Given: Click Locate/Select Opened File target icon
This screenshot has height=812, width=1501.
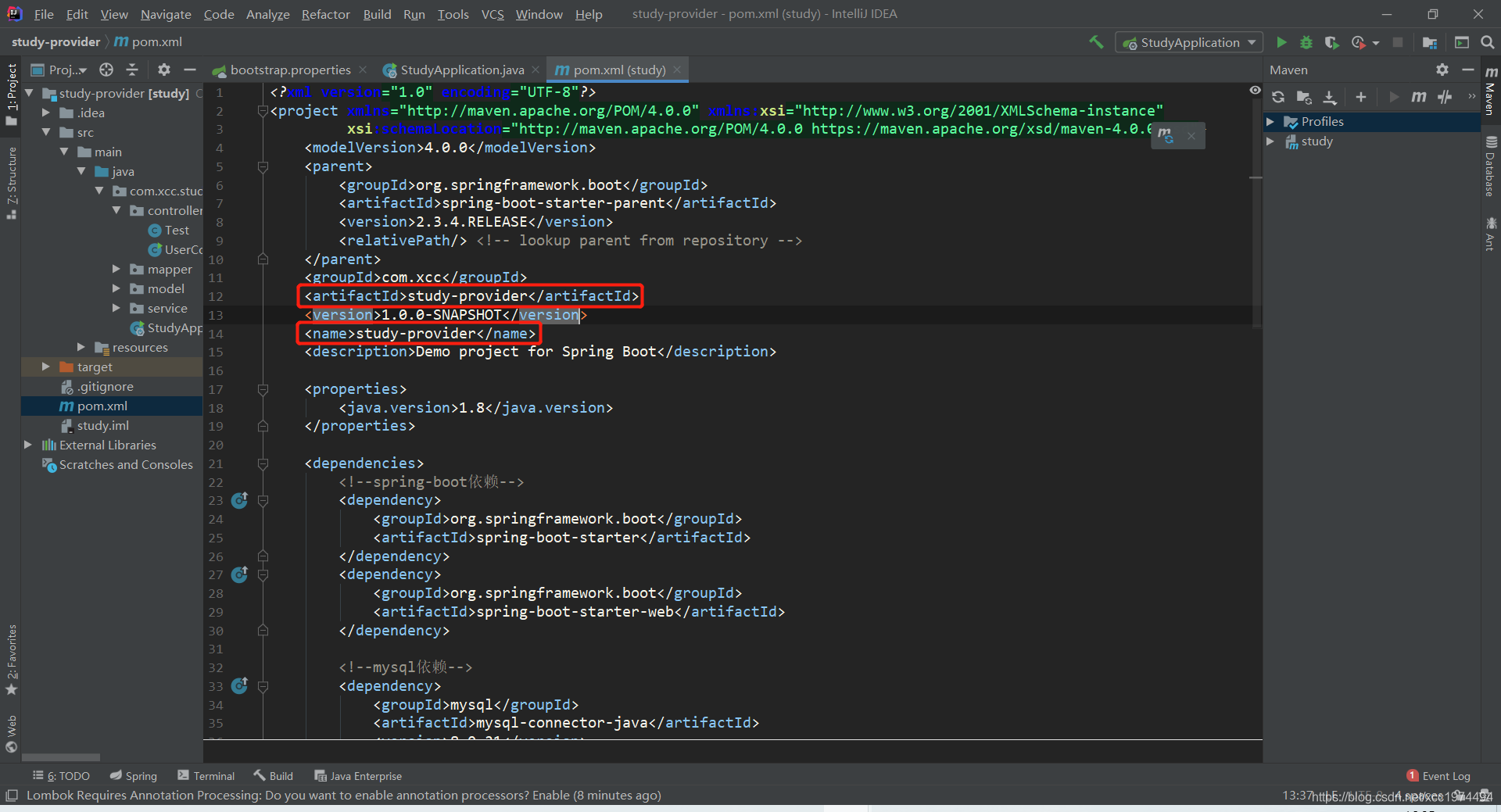Looking at the screenshot, I should coord(106,70).
